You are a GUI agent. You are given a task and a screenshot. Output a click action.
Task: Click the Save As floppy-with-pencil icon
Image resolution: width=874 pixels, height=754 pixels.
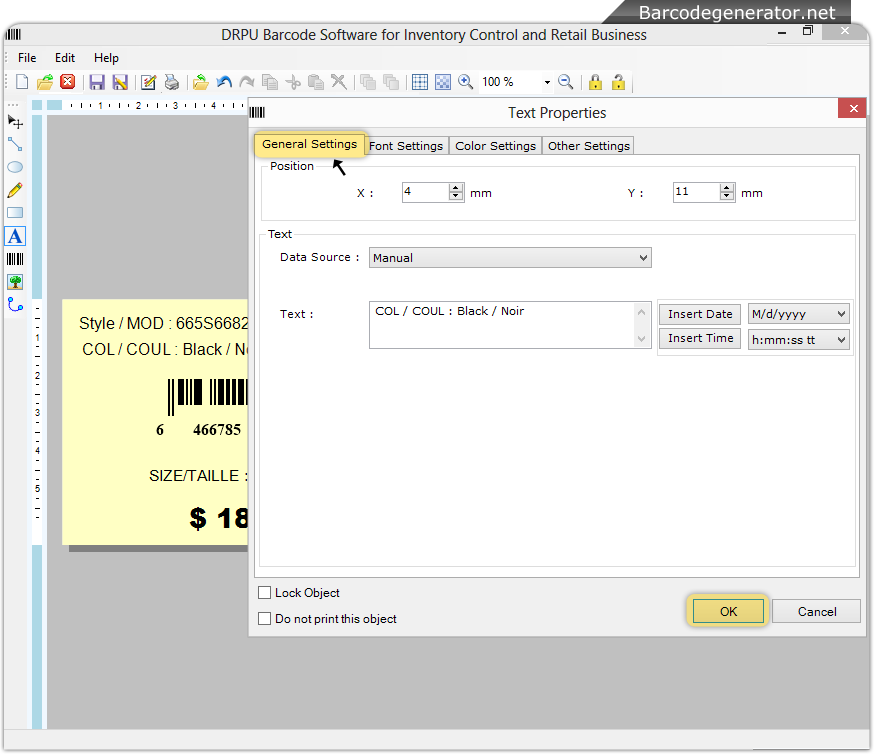click(120, 82)
